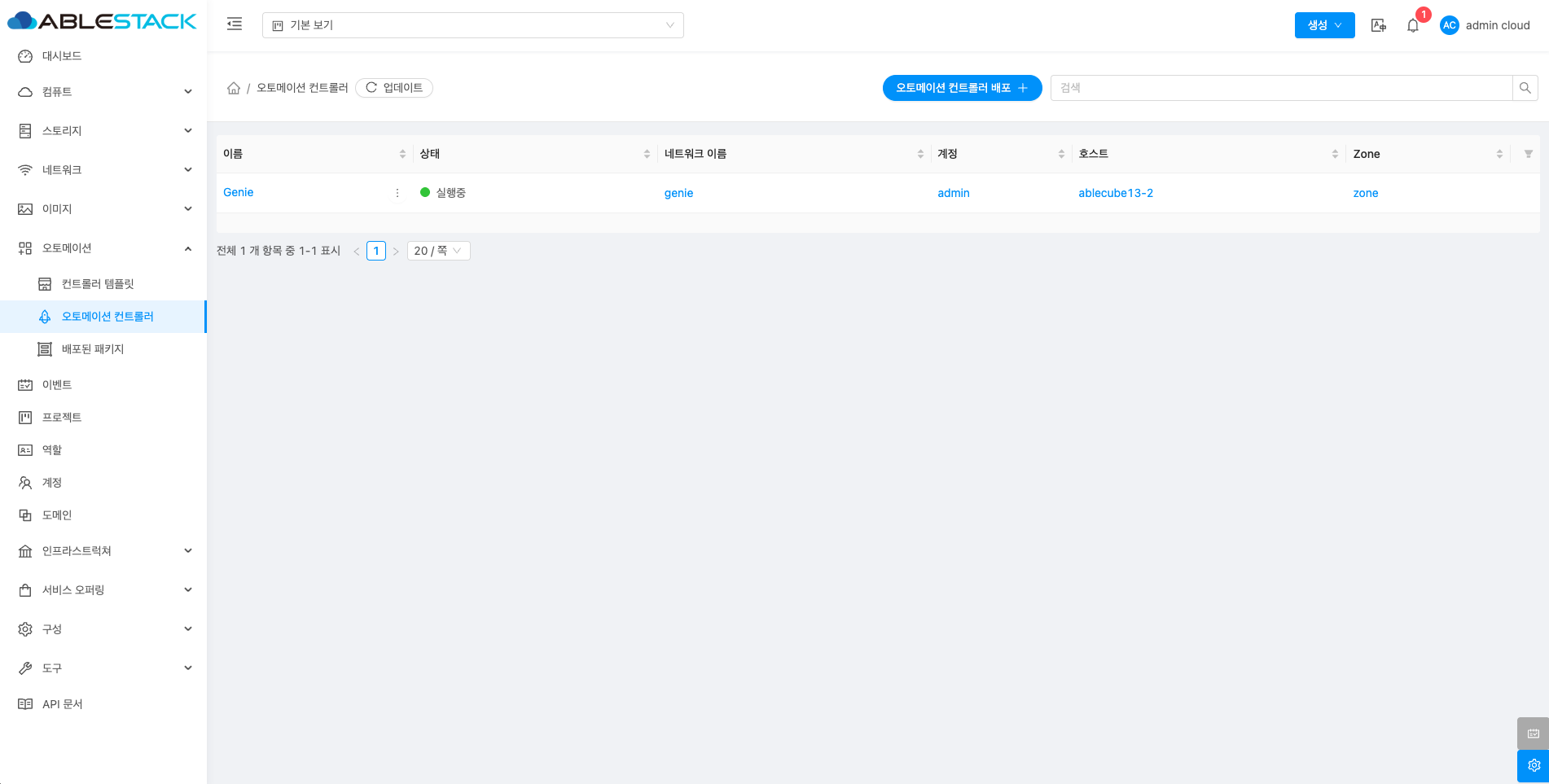Click the search magnifier icon

(x=1525, y=88)
